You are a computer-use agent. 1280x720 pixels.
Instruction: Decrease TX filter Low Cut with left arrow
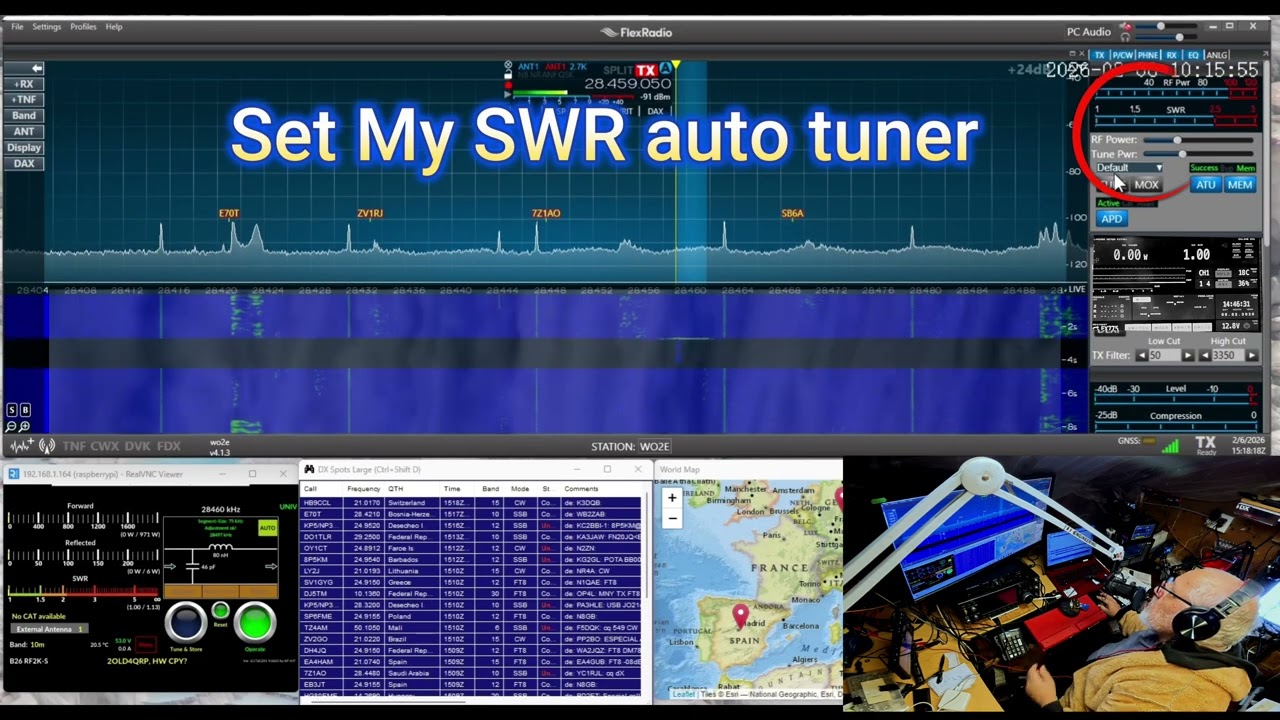point(1141,356)
